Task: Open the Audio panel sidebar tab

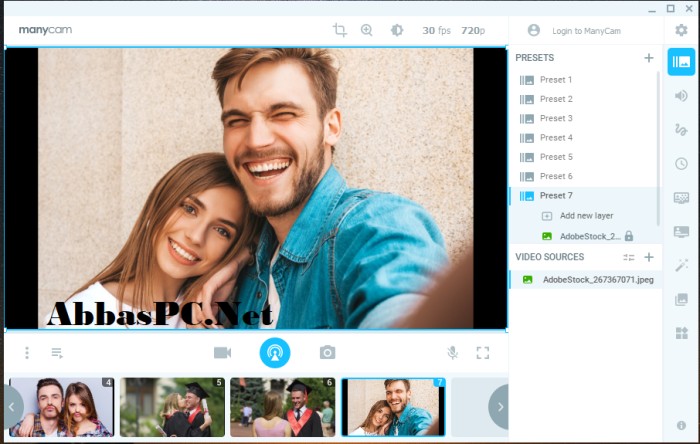Action: pos(681,95)
